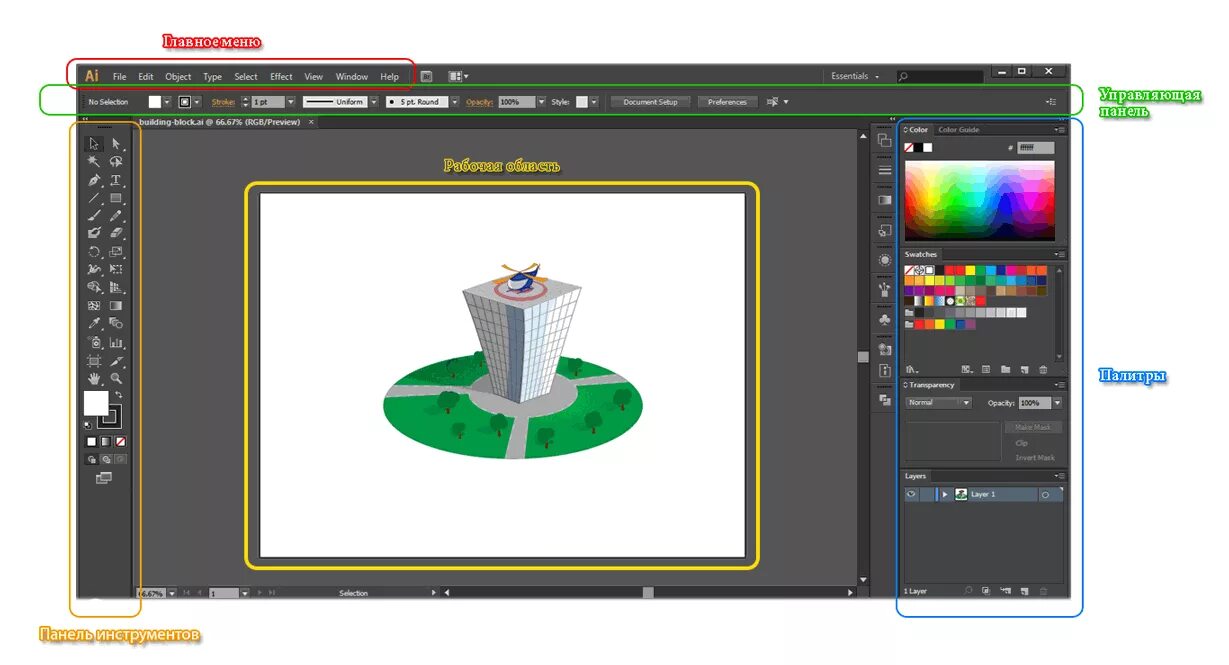Select the Width tool
The width and height of the screenshot is (1229, 665).
[94, 269]
